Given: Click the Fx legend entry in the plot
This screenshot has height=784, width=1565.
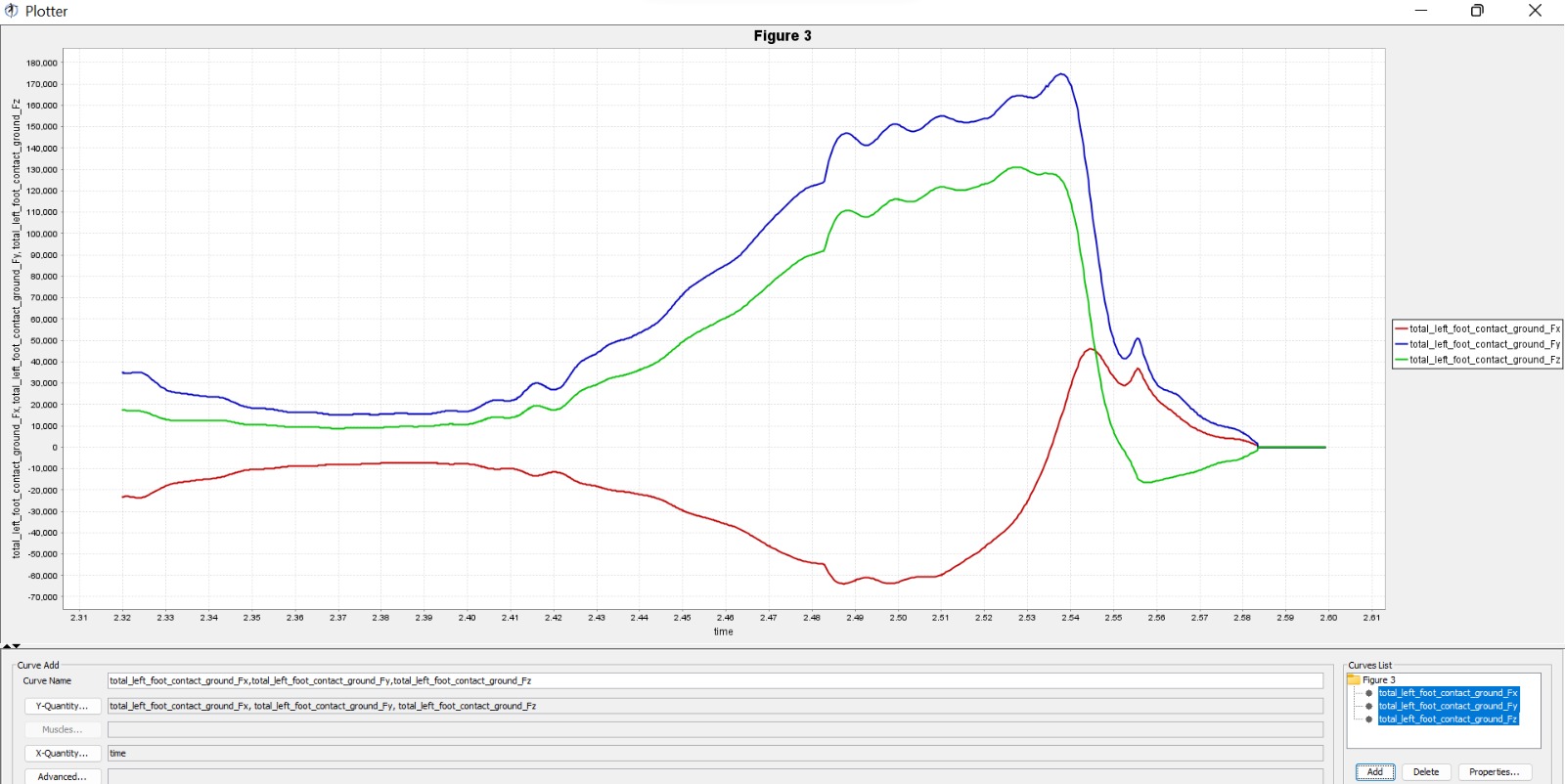Looking at the screenshot, I should [1478, 328].
